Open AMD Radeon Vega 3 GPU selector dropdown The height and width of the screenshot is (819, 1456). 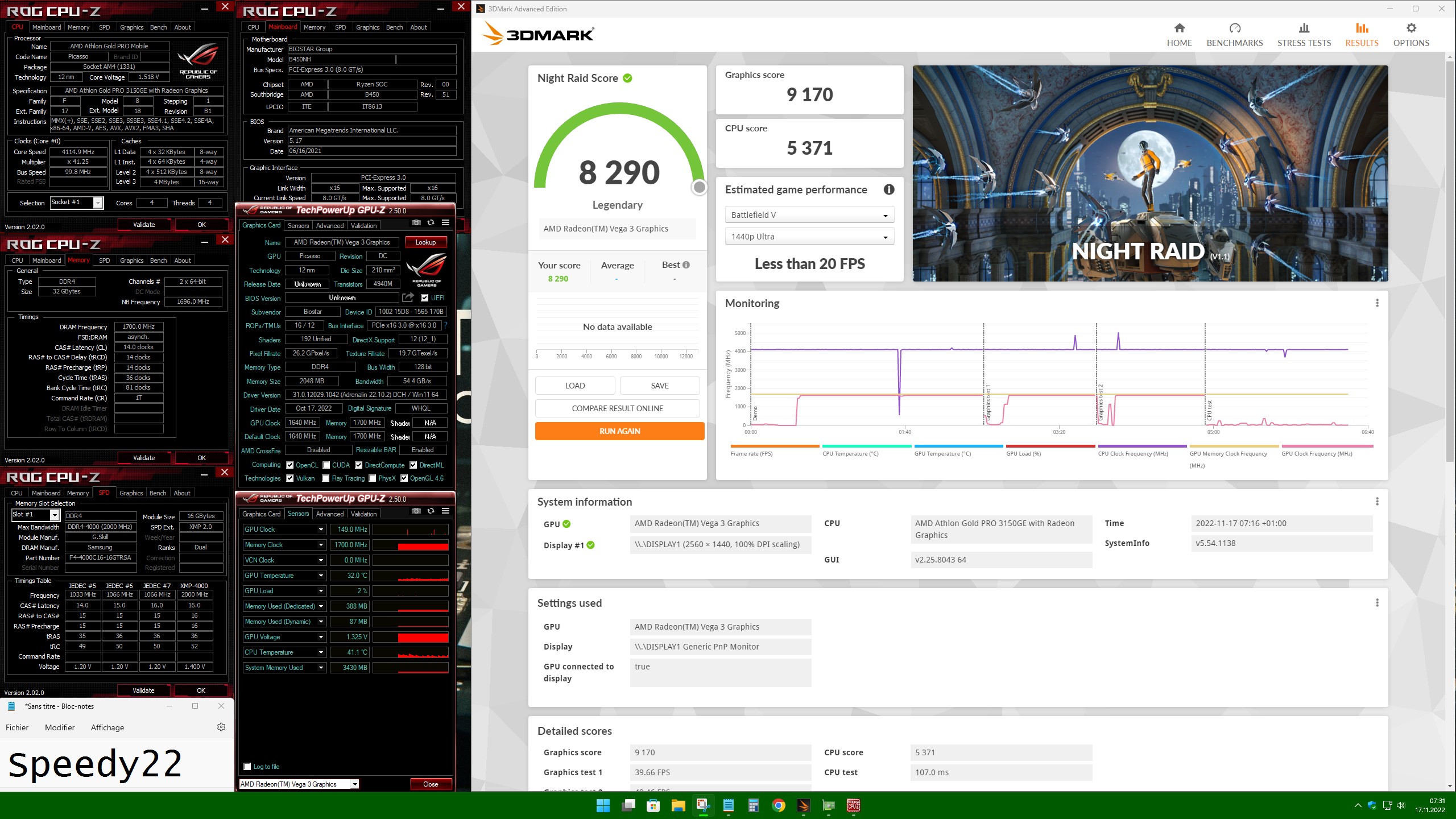pyautogui.click(x=299, y=784)
